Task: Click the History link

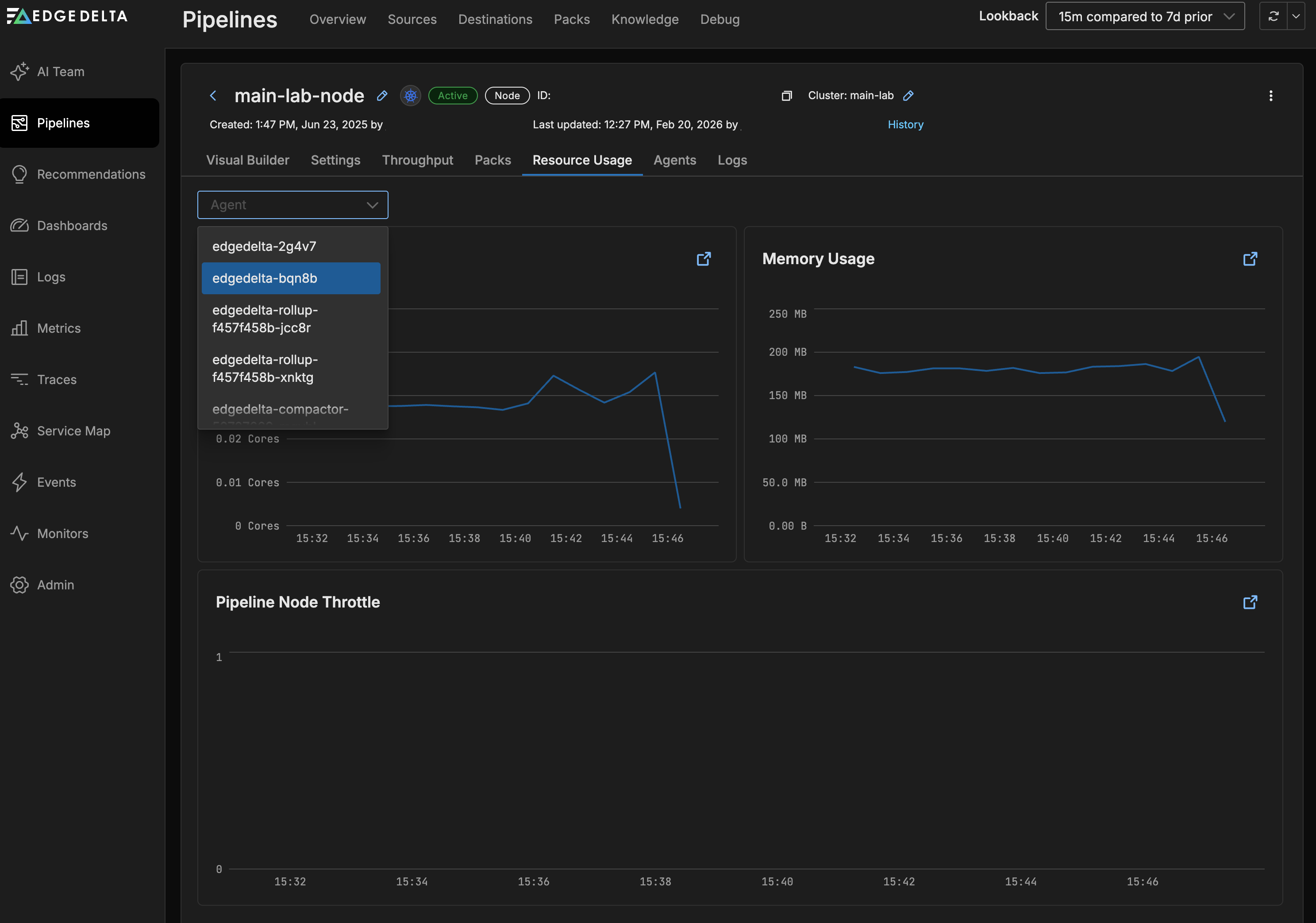Action: [905, 124]
